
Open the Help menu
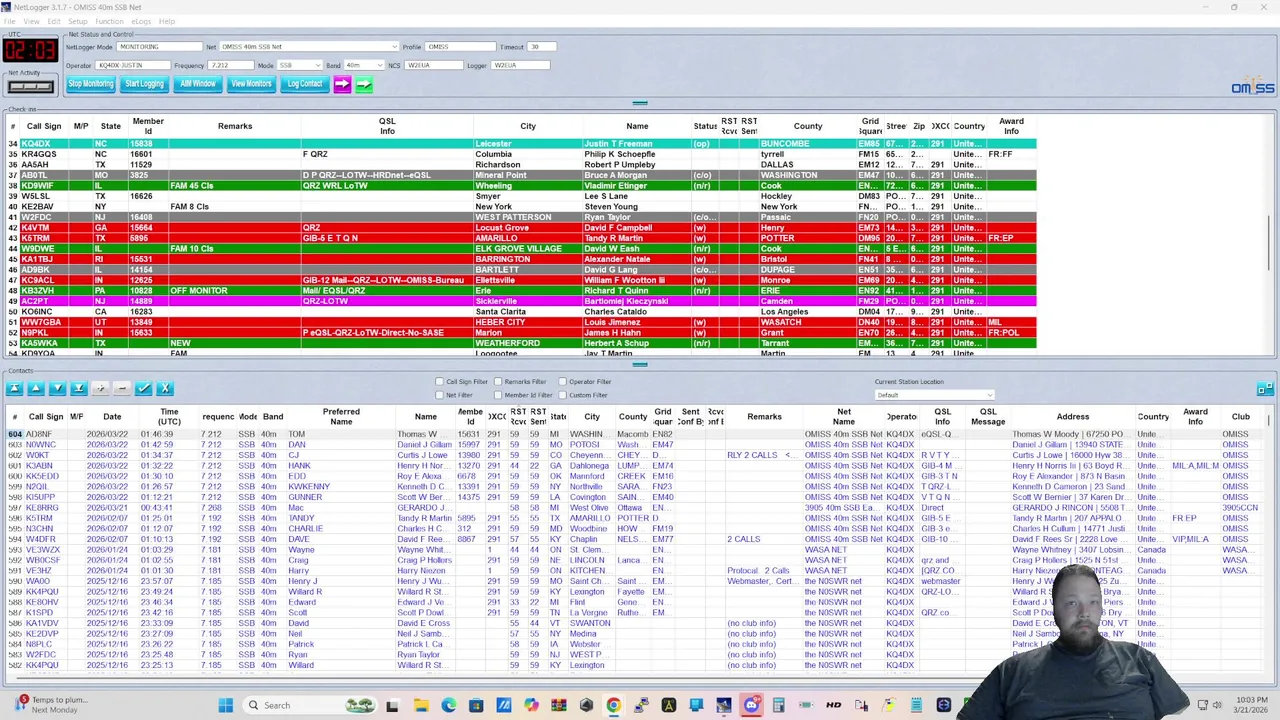167,21
